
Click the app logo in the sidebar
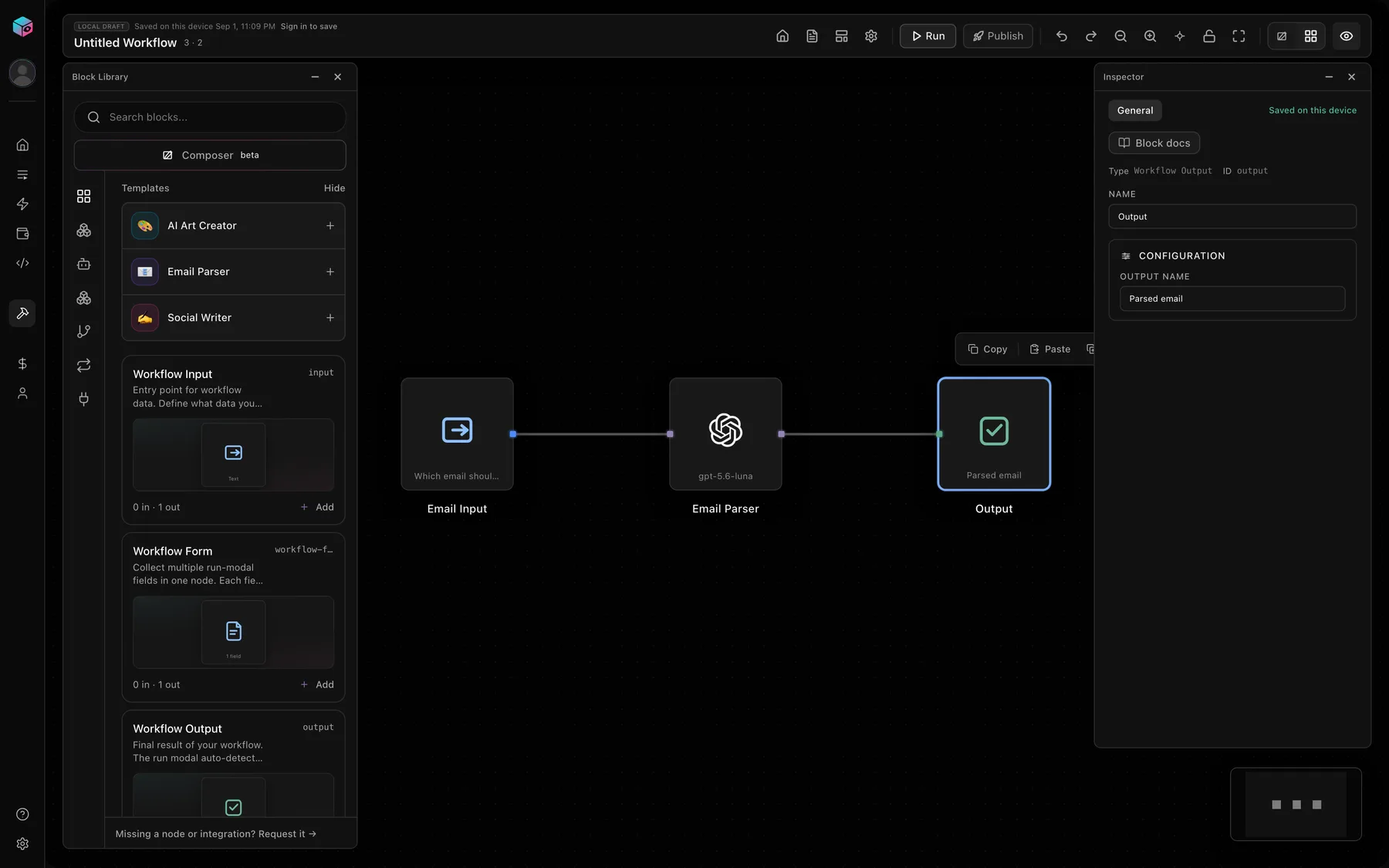[22, 26]
